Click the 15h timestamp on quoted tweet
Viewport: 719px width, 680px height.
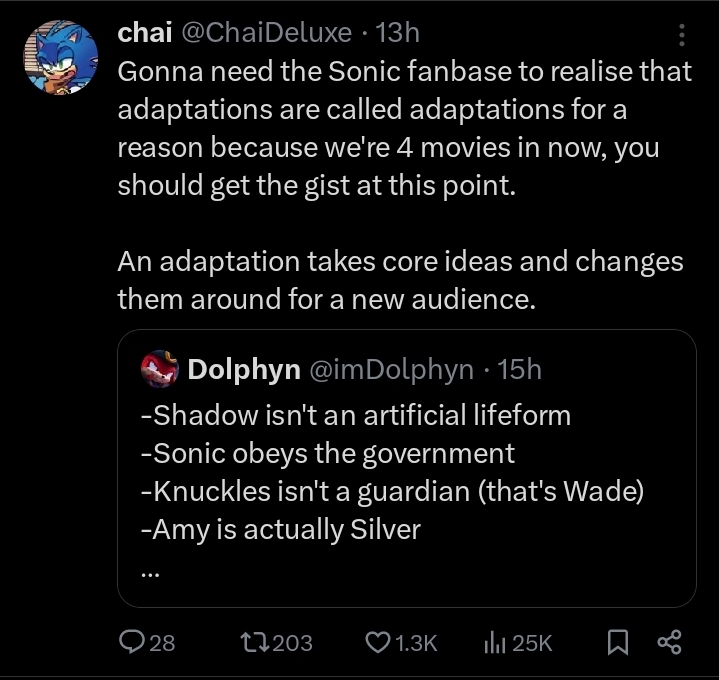pyautogui.click(x=519, y=369)
